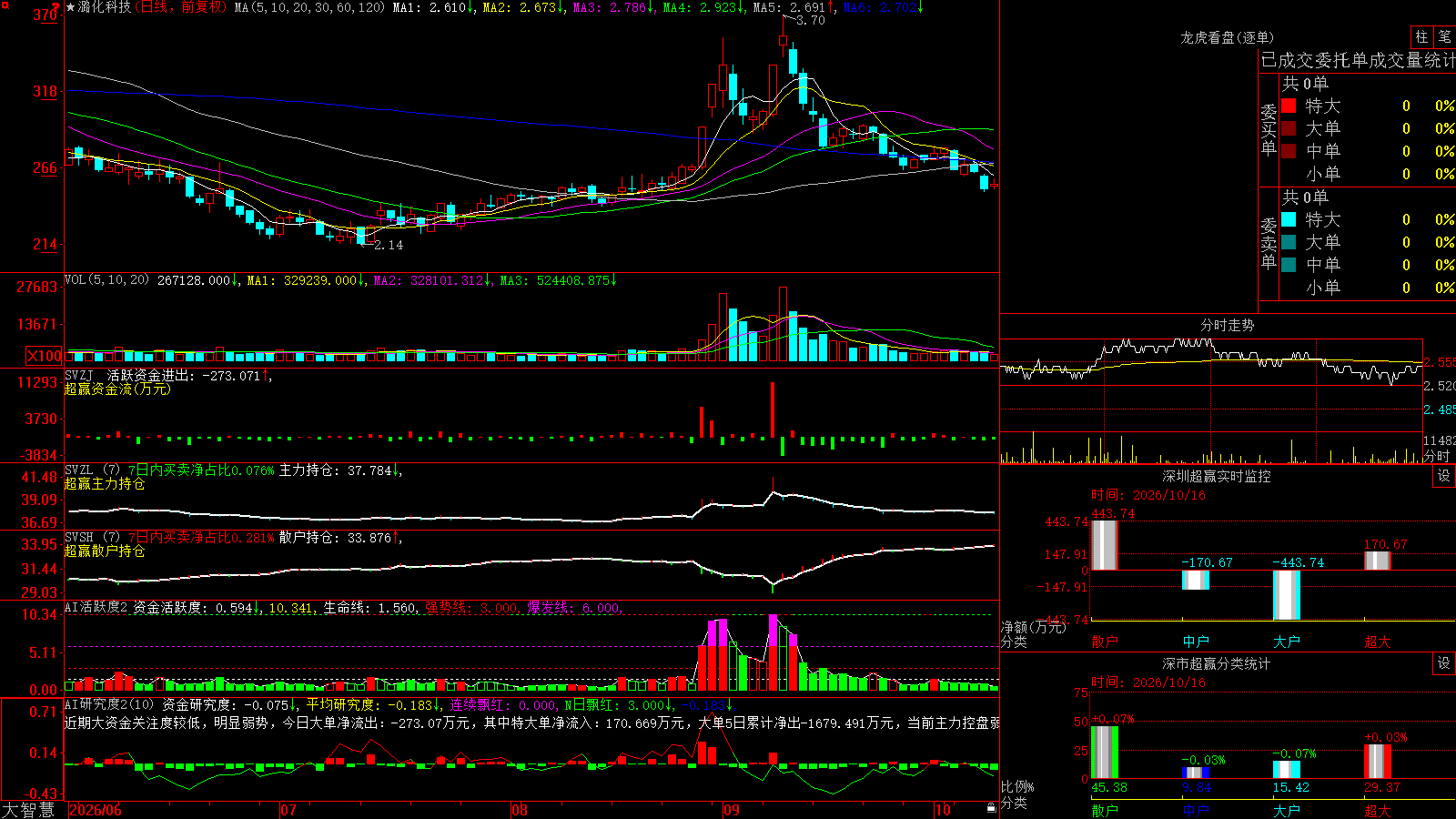
Task: Switch 龙虎看盘 to 柱 bar view
Action: [1421, 37]
